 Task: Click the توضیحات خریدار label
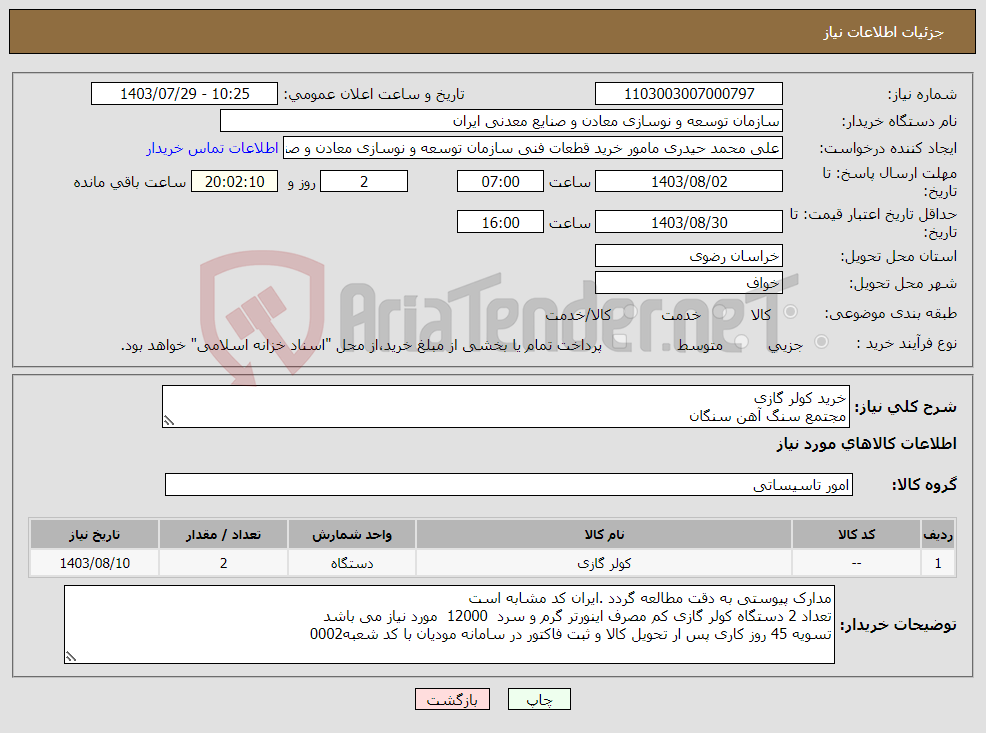pos(898,624)
